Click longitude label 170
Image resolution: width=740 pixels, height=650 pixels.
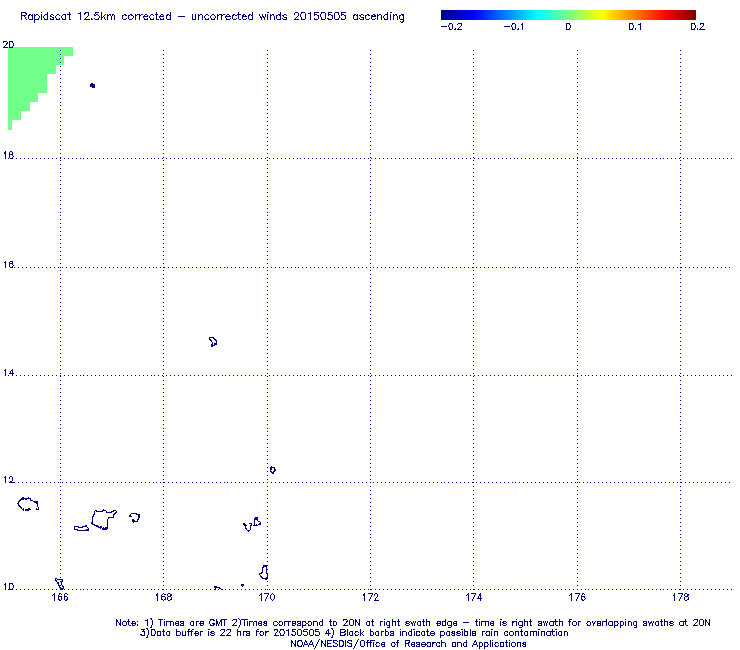pyautogui.click(x=267, y=598)
